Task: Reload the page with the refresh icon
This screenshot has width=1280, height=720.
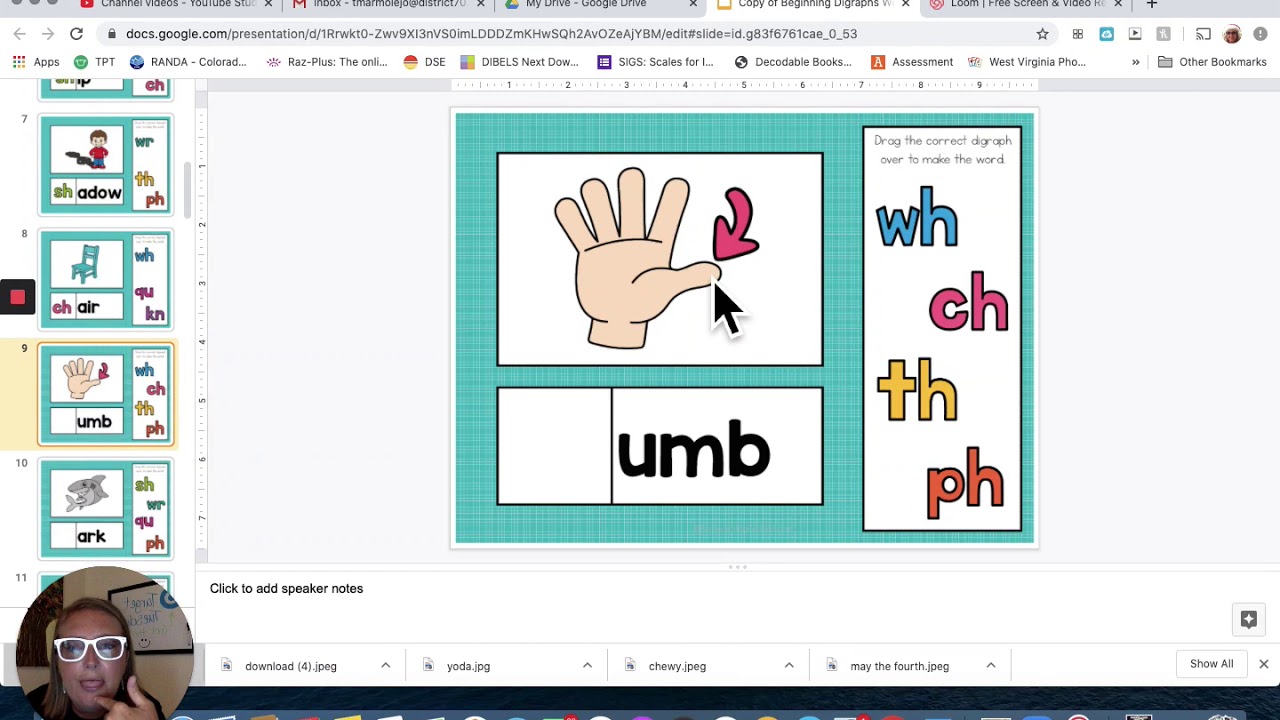Action: click(x=76, y=34)
